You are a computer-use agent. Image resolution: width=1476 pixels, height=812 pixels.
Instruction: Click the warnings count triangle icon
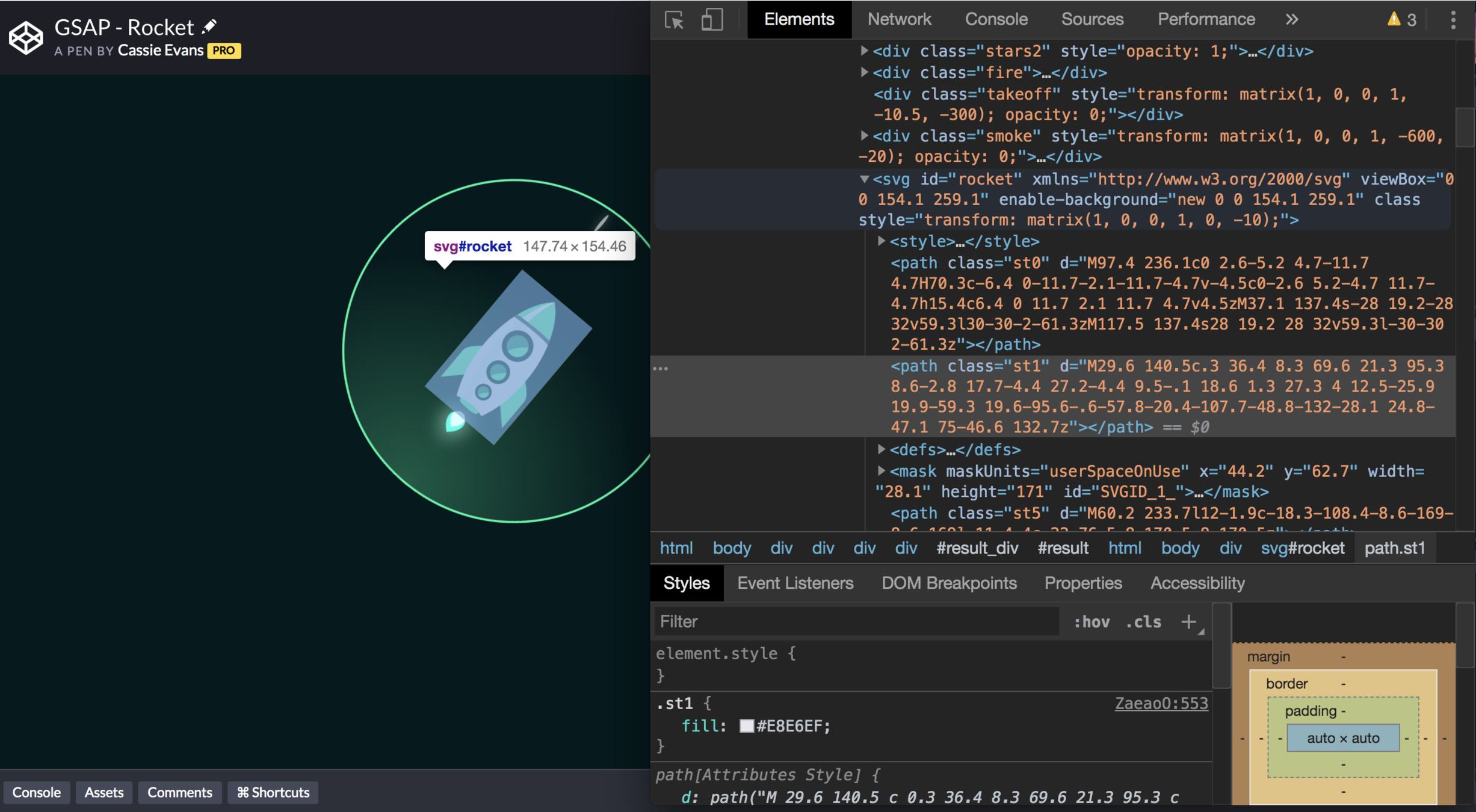click(x=1394, y=20)
